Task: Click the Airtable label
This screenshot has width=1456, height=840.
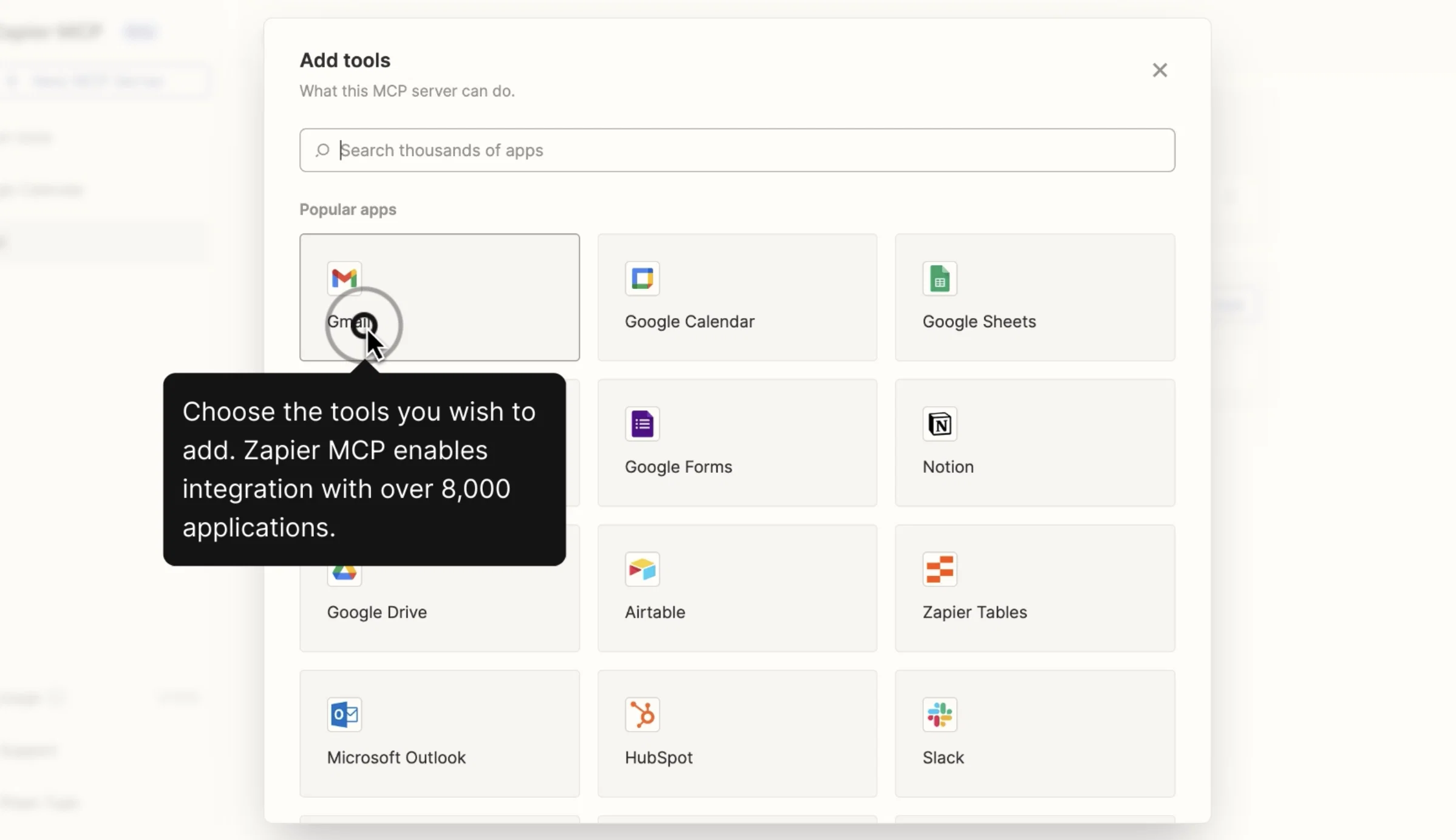Action: 655,612
